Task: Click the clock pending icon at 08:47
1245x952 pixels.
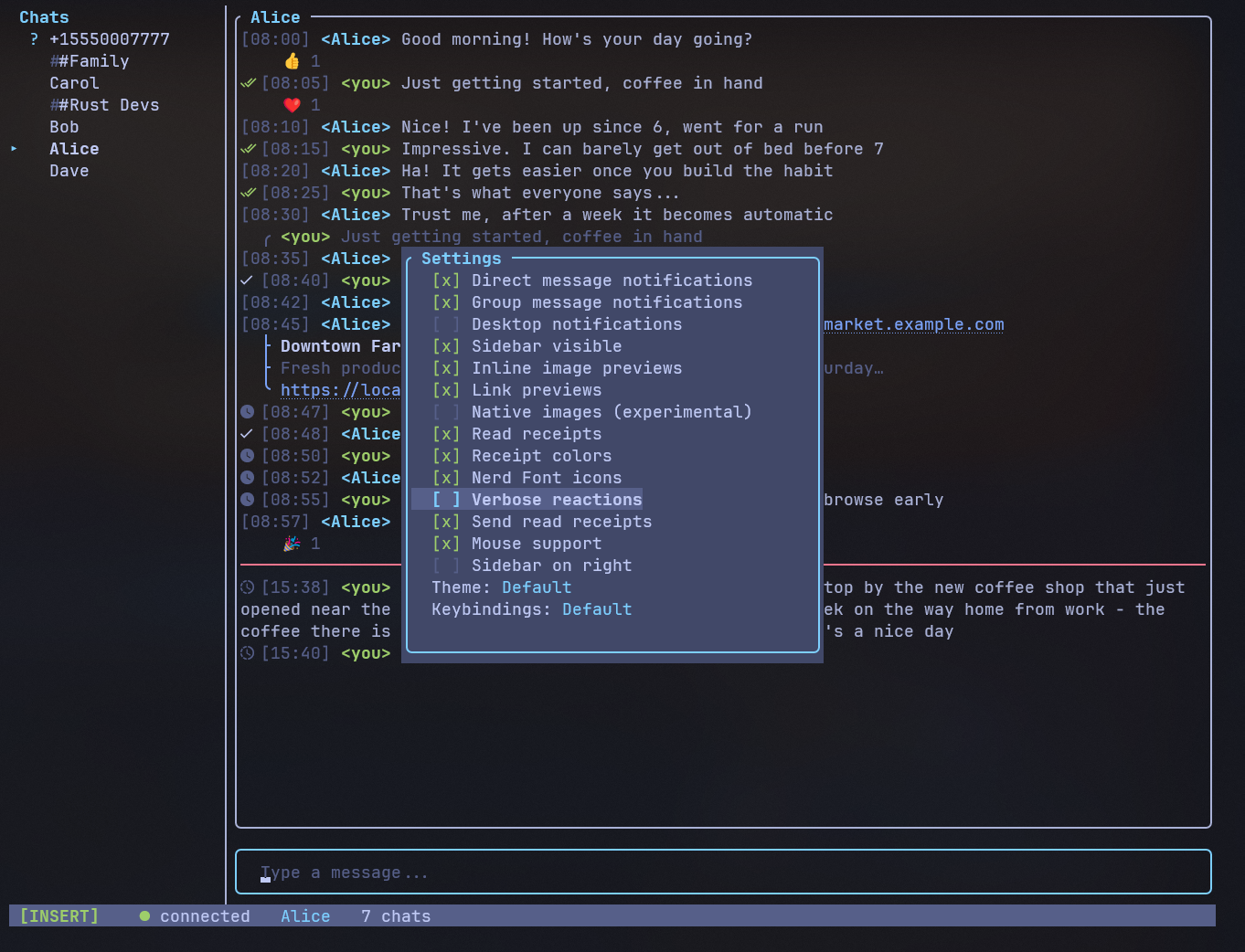Action: coord(247,412)
